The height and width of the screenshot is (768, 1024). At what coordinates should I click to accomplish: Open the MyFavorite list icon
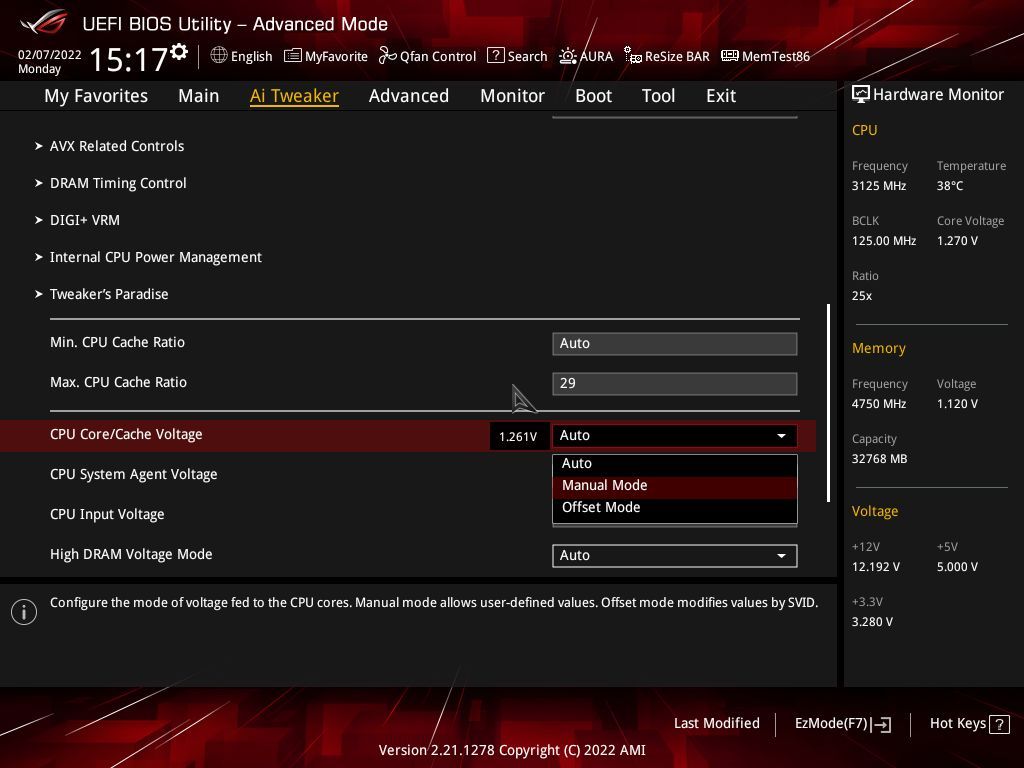click(293, 56)
